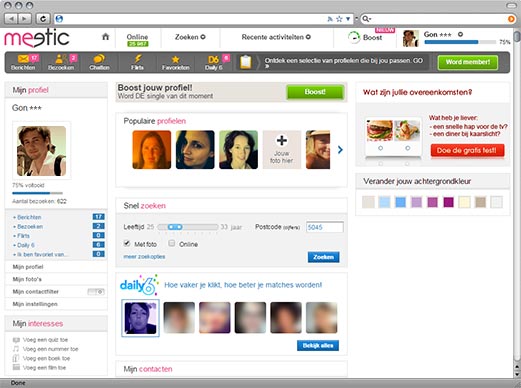The height and width of the screenshot is (388, 521).
Task: Click the daily6 logo
Action: (x=139, y=285)
